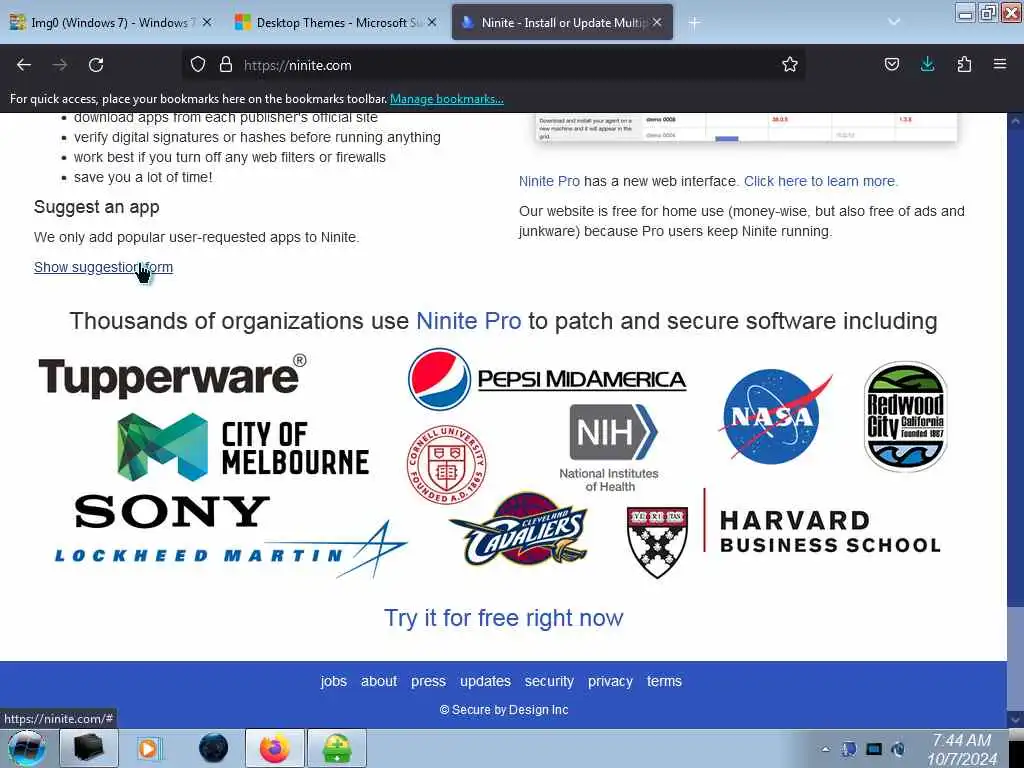Open a new browser tab
The image size is (1024, 768).
[694, 23]
